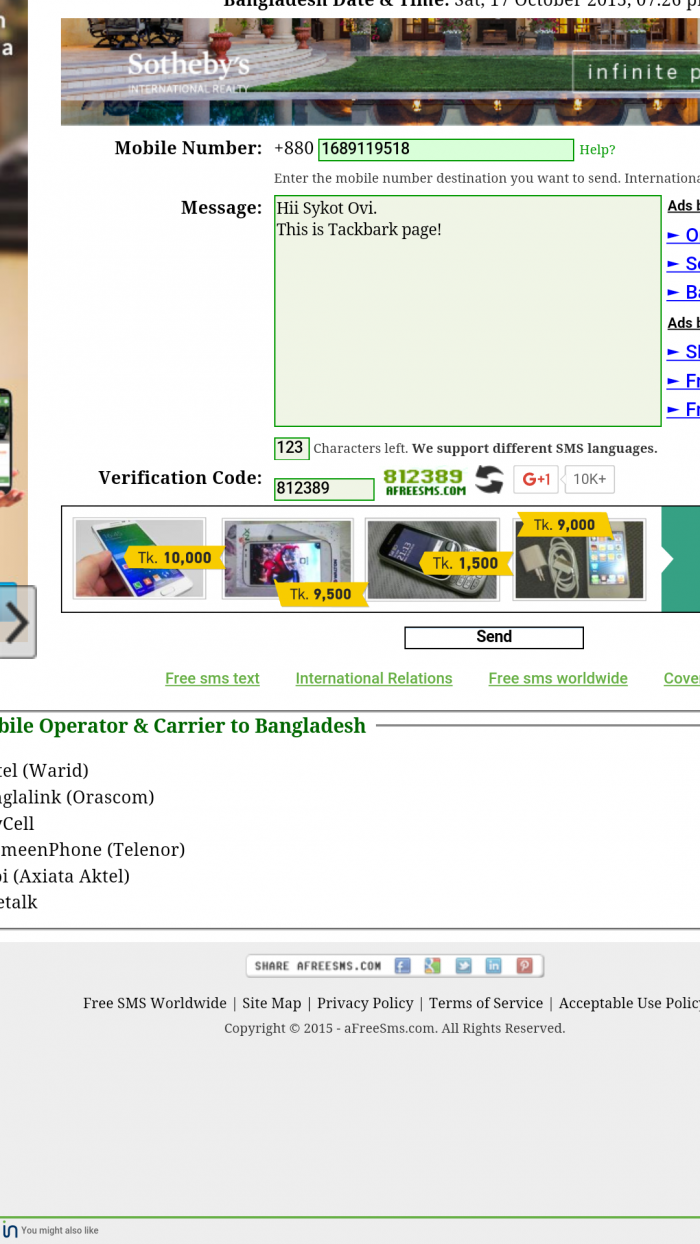Share the page on Twitter
700x1244 pixels.
(463, 966)
